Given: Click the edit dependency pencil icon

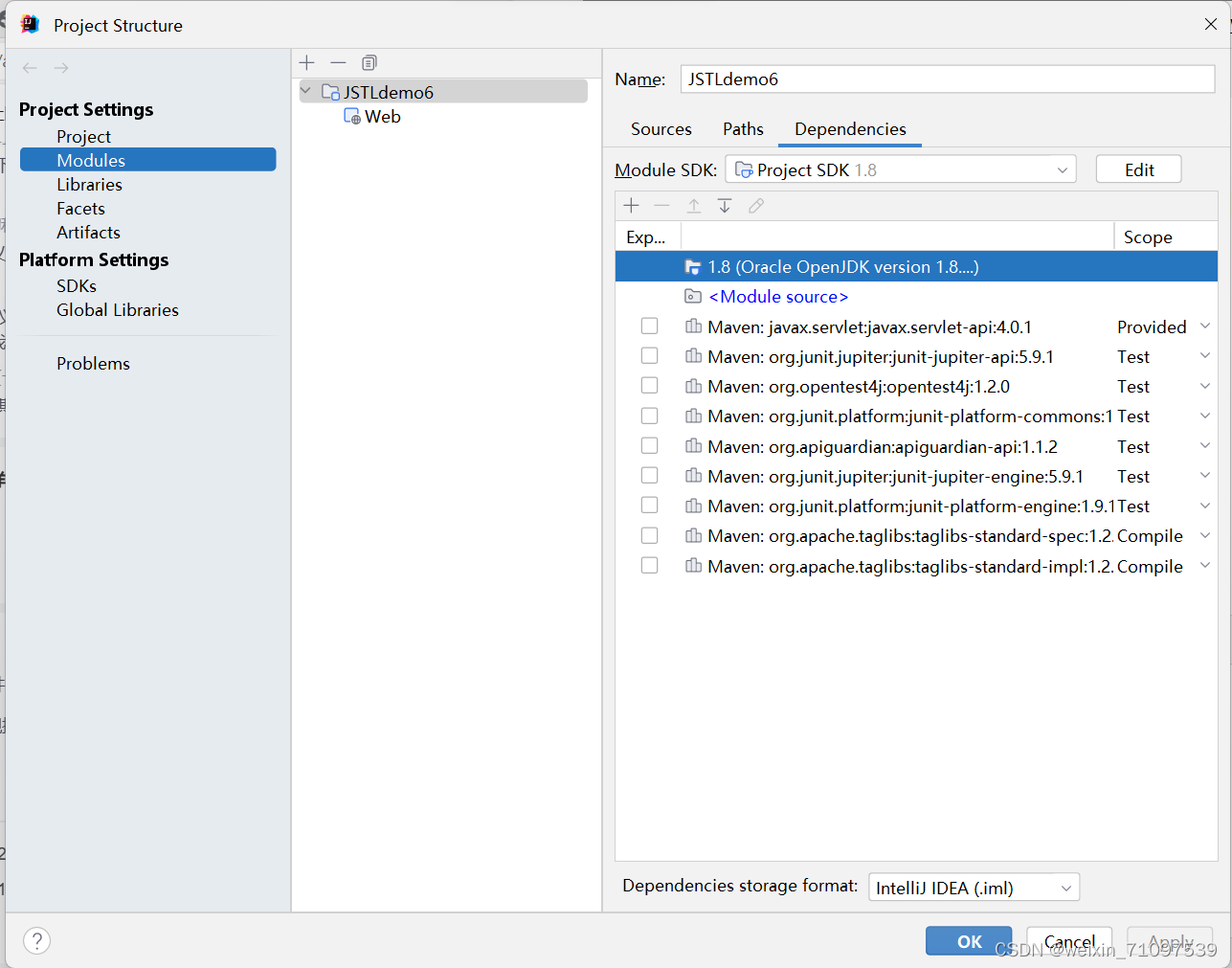Looking at the screenshot, I should click(756, 205).
